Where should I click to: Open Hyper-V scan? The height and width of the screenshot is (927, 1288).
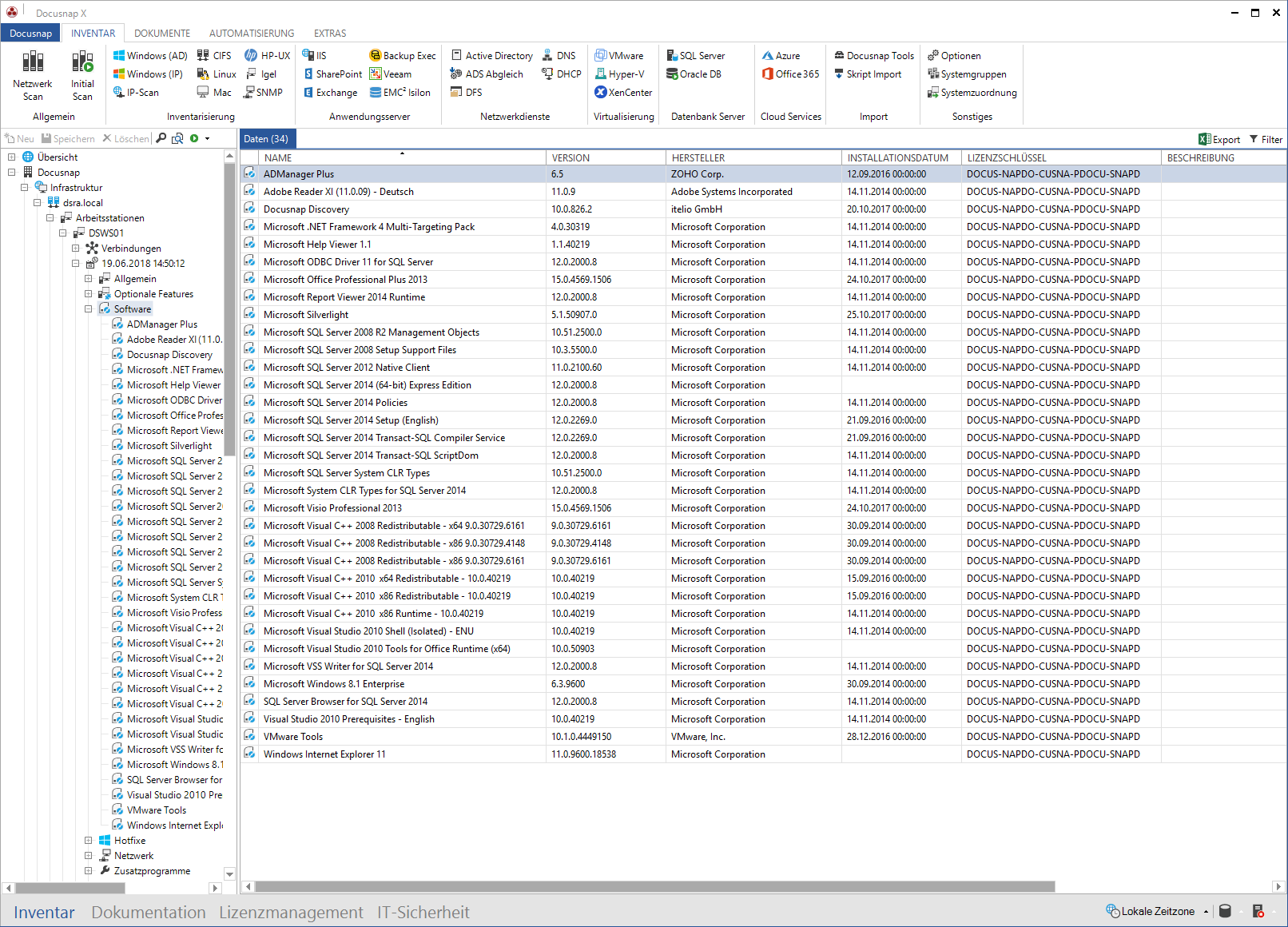pos(619,74)
